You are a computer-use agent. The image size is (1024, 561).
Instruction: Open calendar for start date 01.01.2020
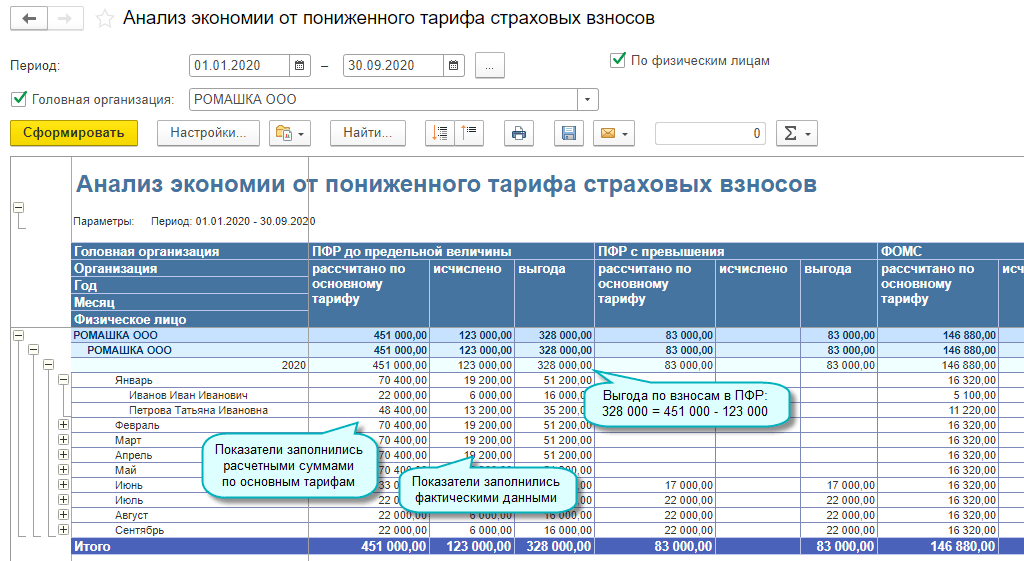click(x=300, y=65)
